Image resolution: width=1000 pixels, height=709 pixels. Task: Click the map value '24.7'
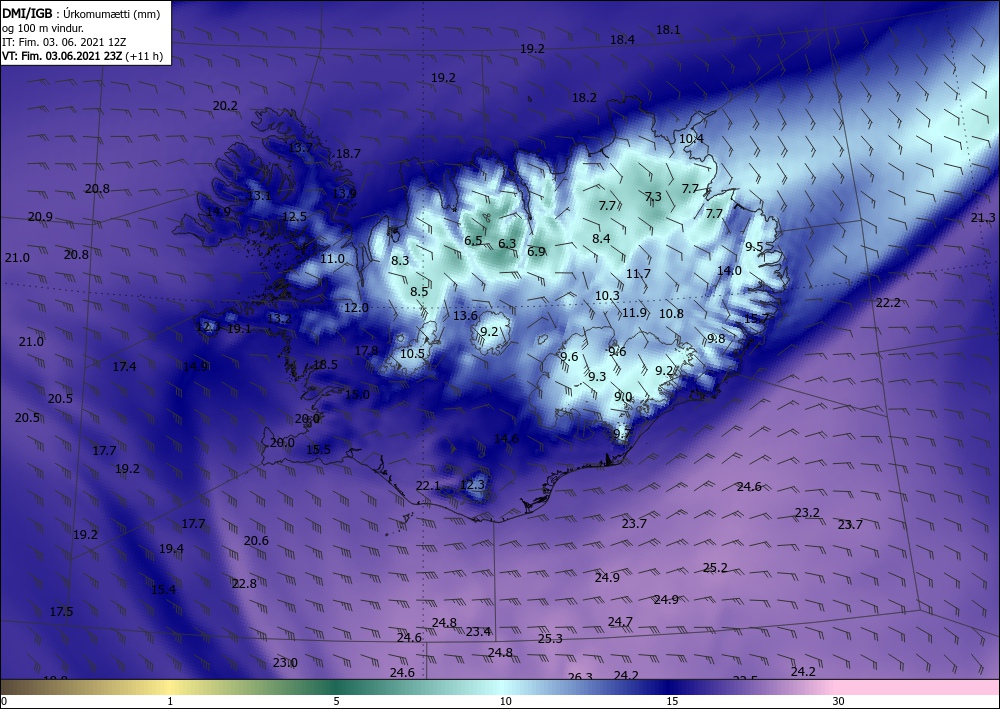tap(620, 622)
